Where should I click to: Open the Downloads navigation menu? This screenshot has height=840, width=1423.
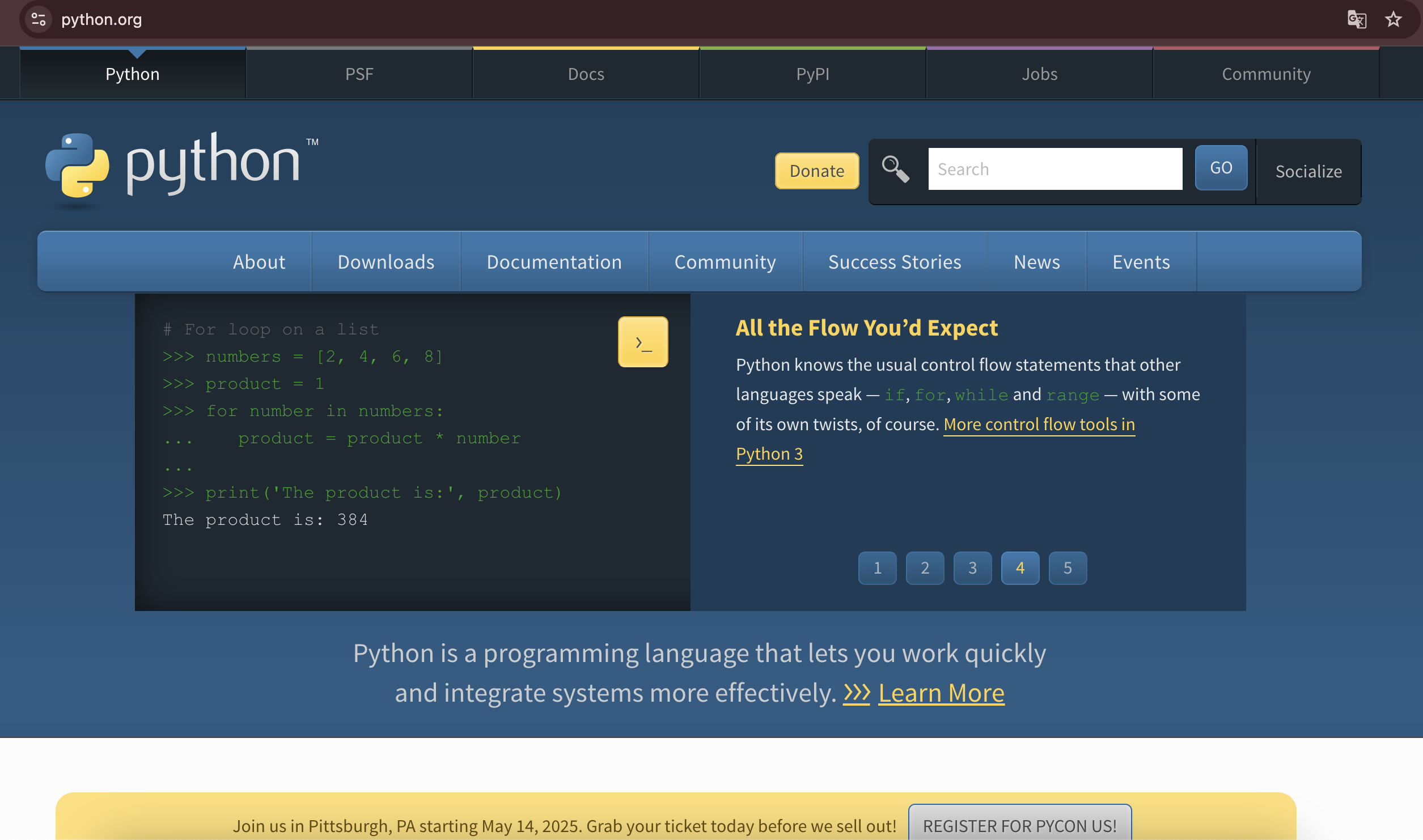pyautogui.click(x=386, y=262)
